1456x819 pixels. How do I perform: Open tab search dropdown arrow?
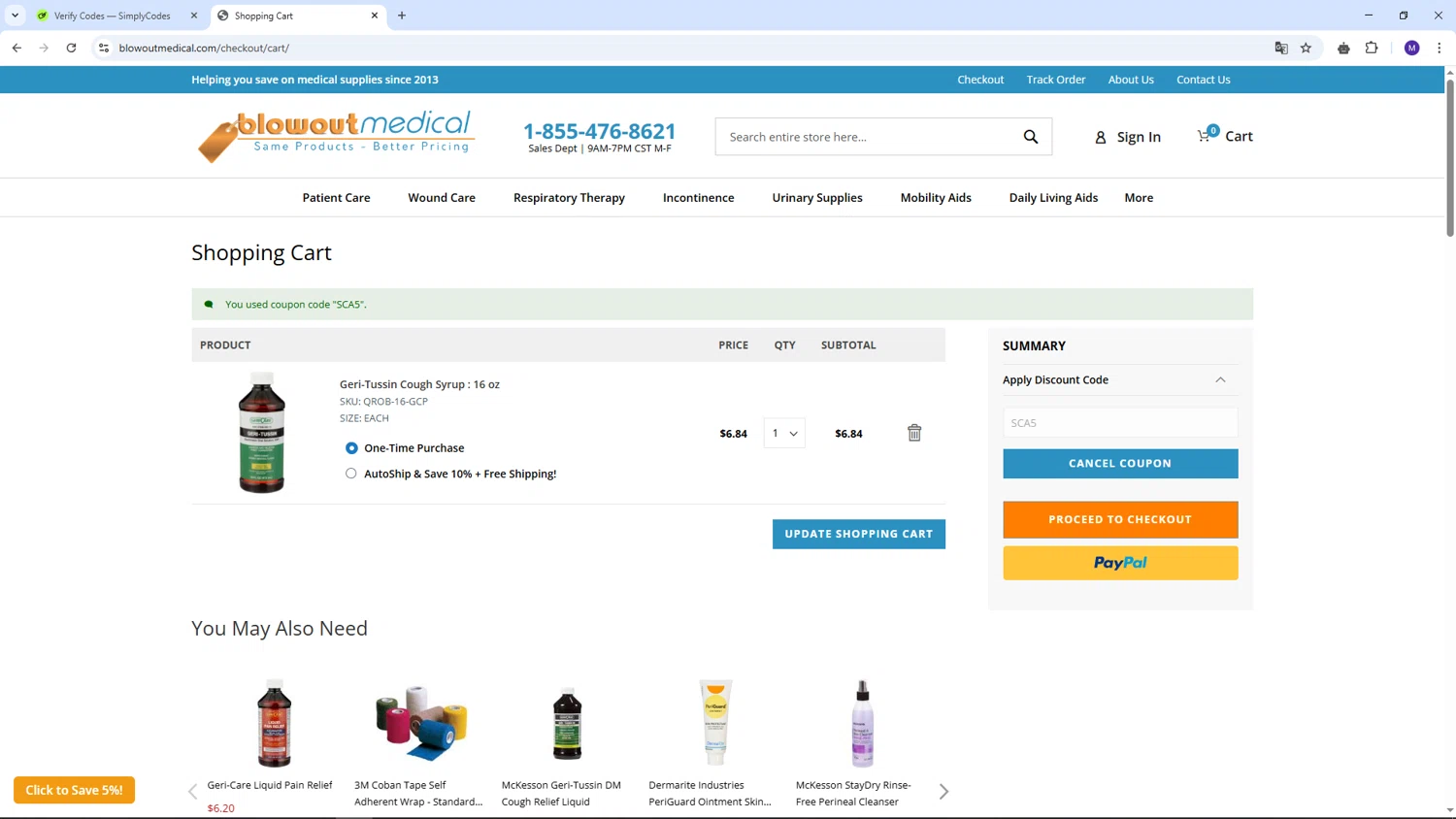click(x=15, y=16)
